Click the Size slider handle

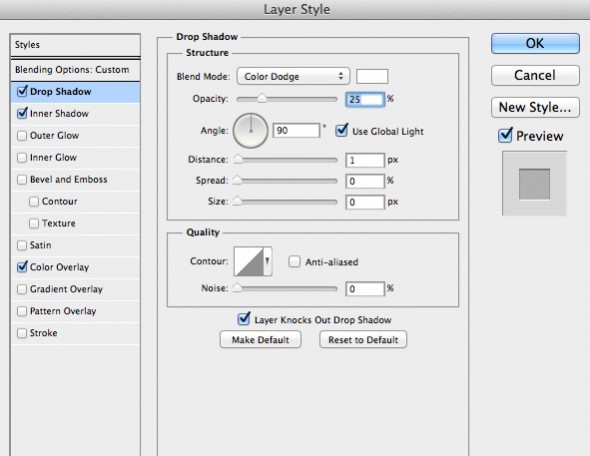point(237,202)
